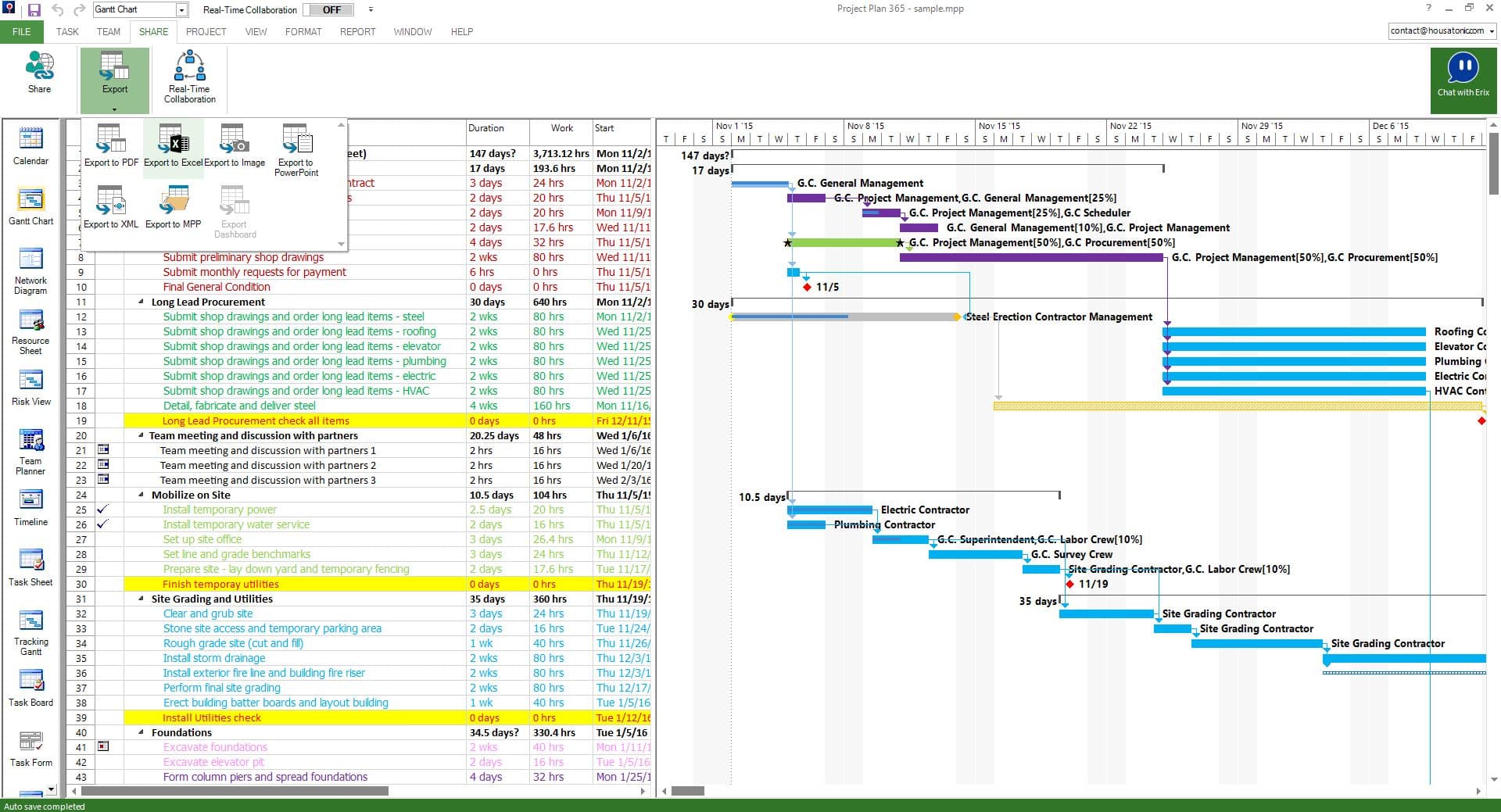
Task: Click the Redo arrow icon
Action: click(x=79, y=10)
